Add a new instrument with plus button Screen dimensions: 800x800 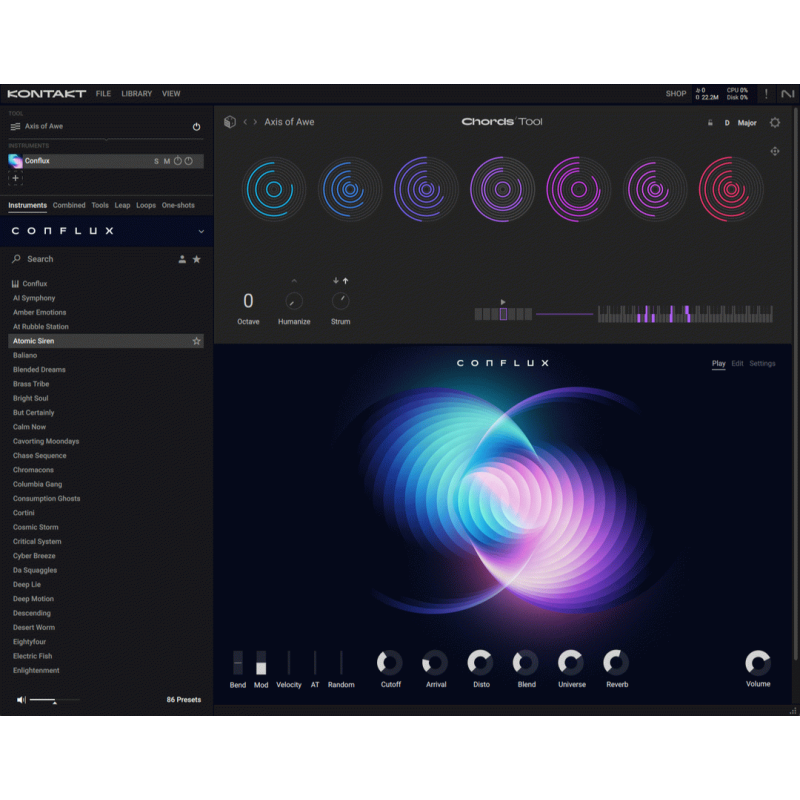point(15,178)
